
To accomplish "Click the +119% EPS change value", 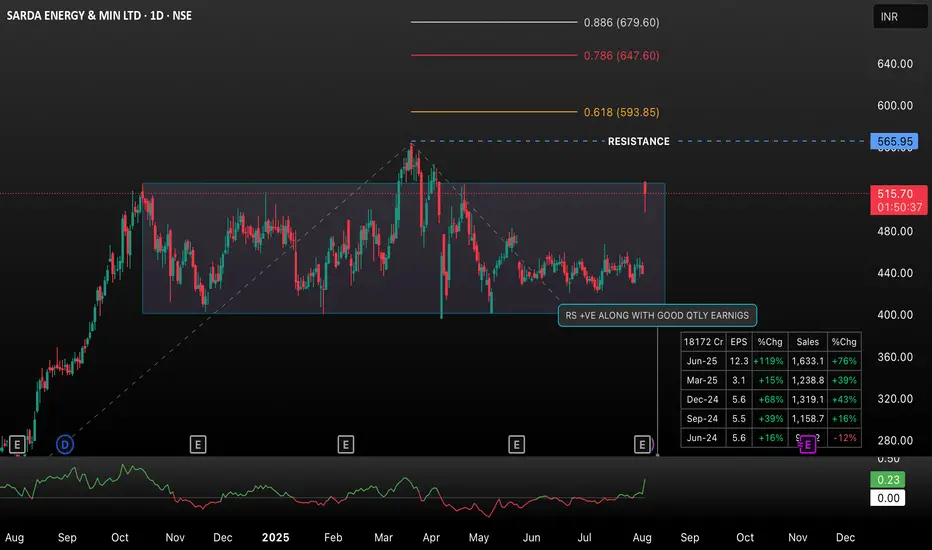I will coord(769,361).
